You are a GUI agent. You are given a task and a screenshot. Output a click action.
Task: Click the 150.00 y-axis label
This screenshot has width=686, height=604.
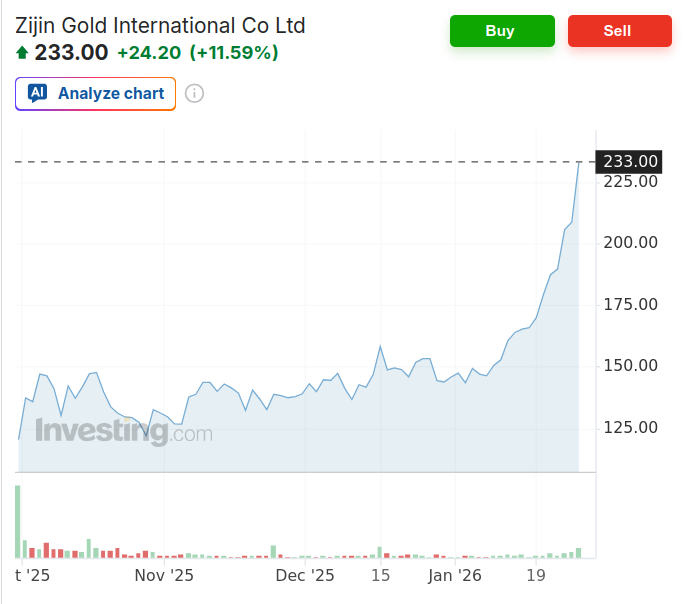coord(630,366)
